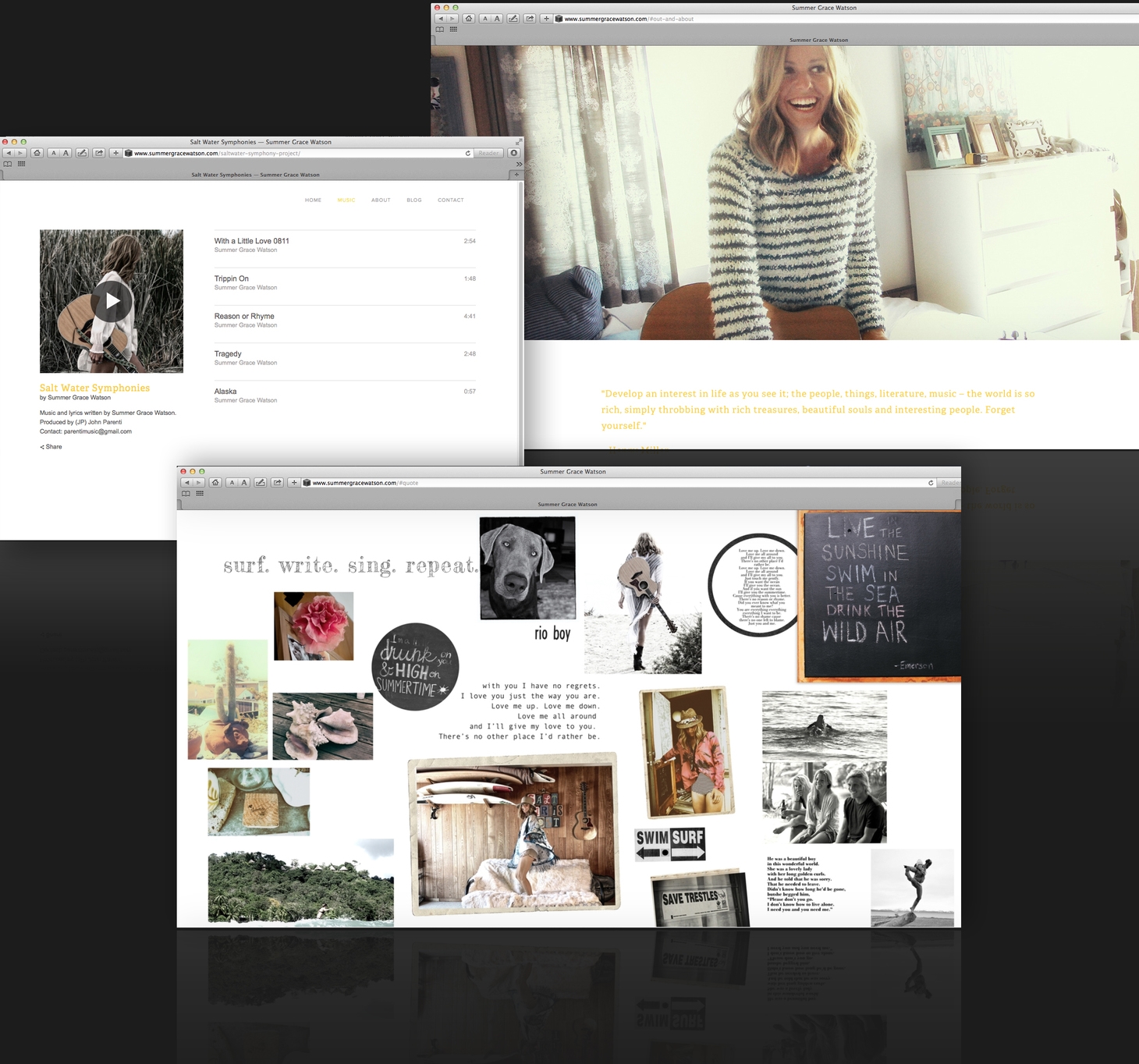The image size is (1139, 1064).
Task: Click address bar of saltwater-symphony-project page
Action: click(296, 153)
